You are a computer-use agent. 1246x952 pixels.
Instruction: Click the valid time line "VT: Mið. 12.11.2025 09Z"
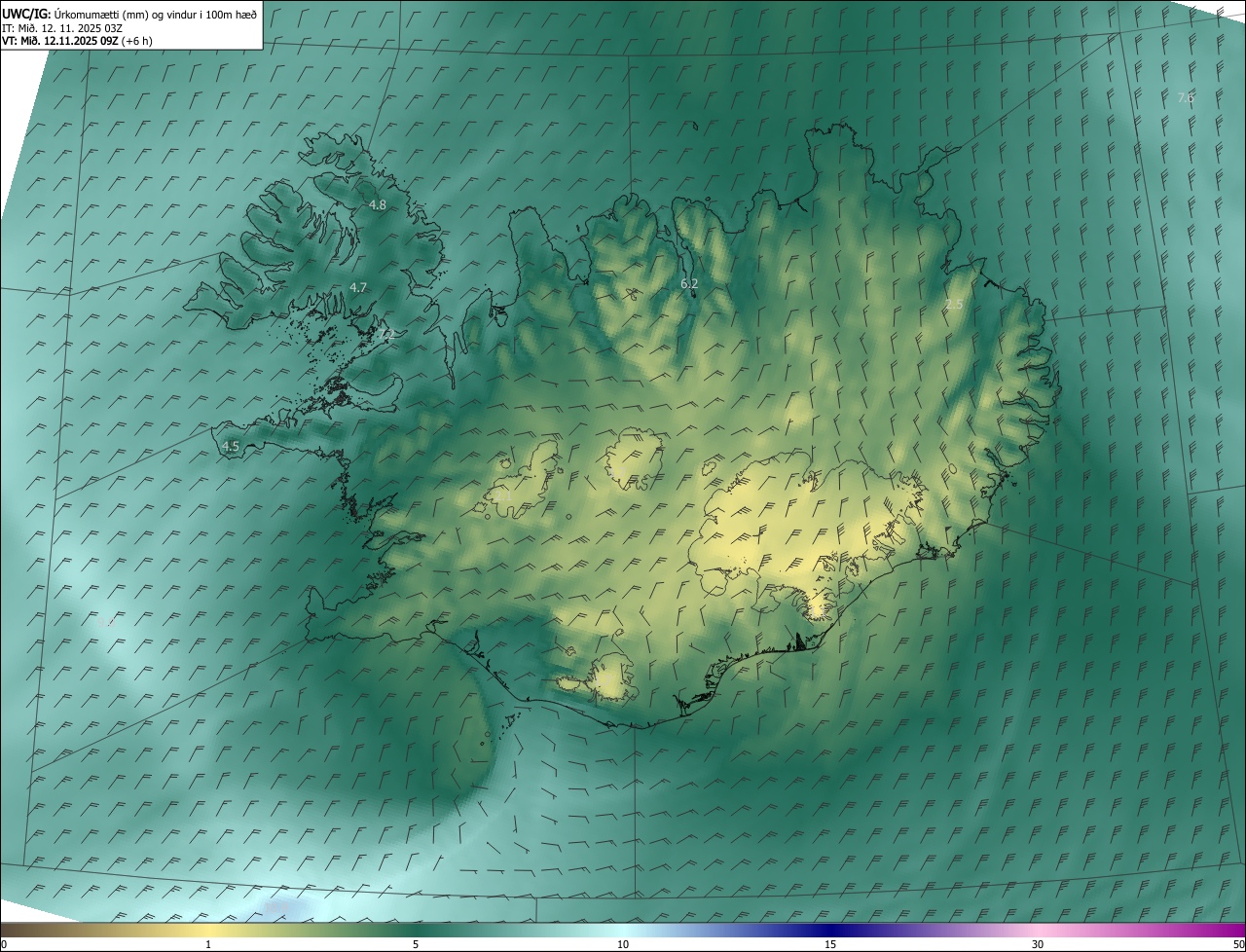coord(59,41)
